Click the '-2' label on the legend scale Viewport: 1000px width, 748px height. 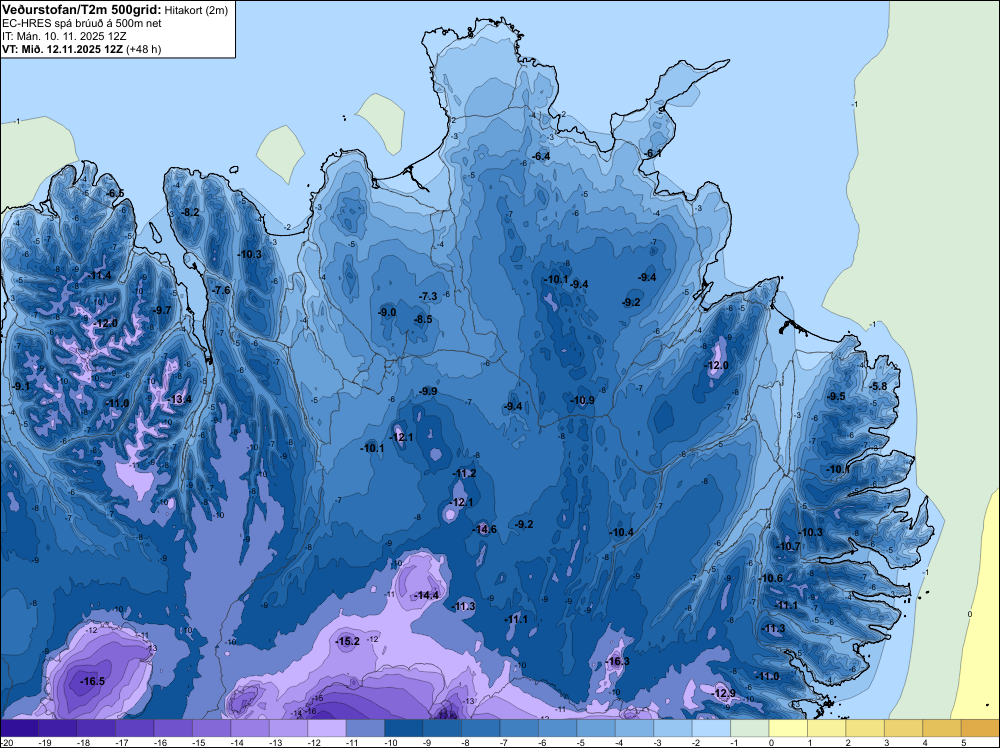(698, 742)
